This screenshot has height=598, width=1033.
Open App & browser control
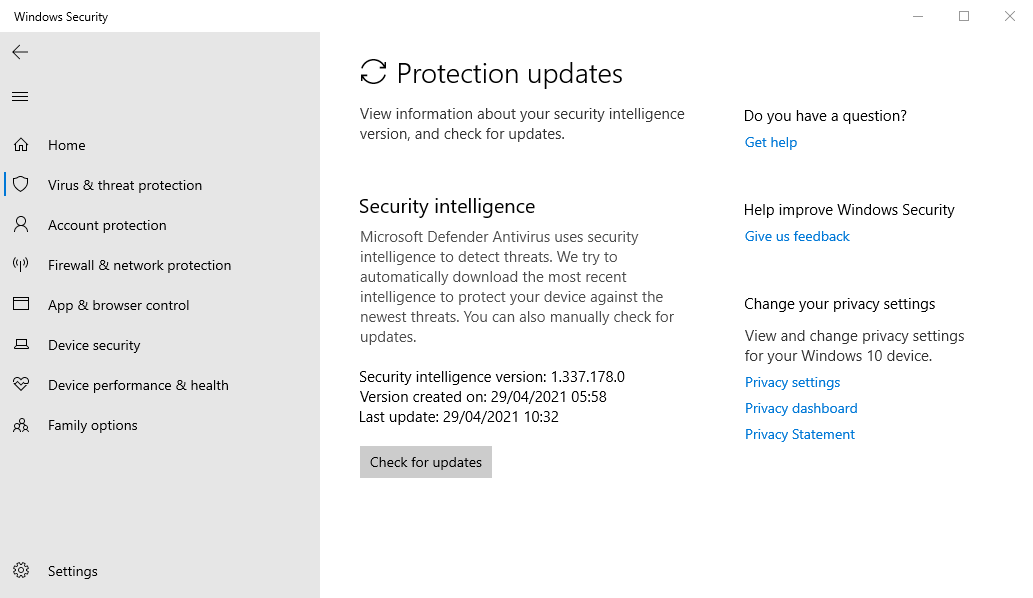coord(119,304)
